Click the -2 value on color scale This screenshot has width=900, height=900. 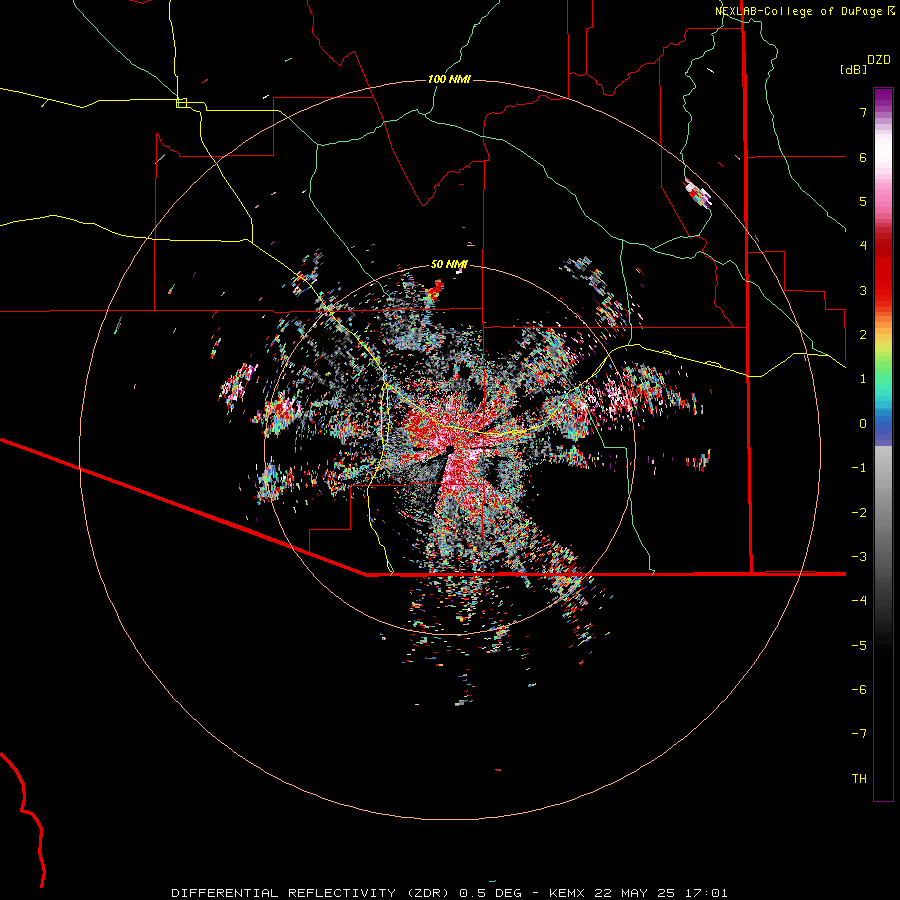point(859,512)
